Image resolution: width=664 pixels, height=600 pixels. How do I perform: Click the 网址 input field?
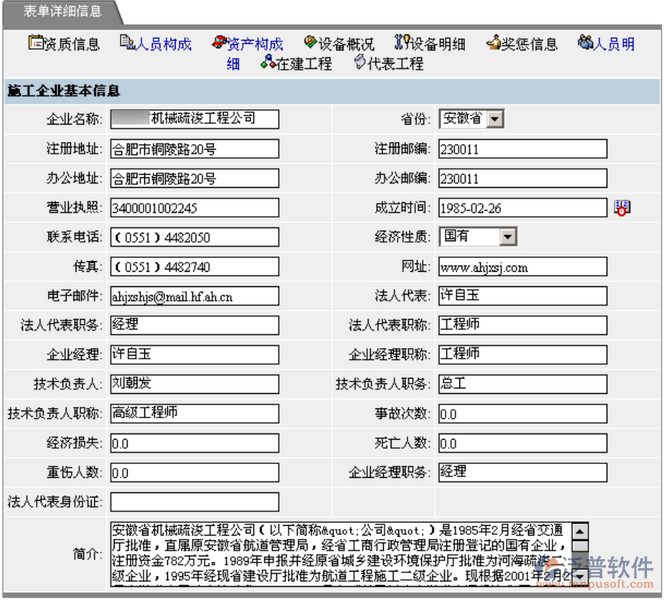pos(521,267)
